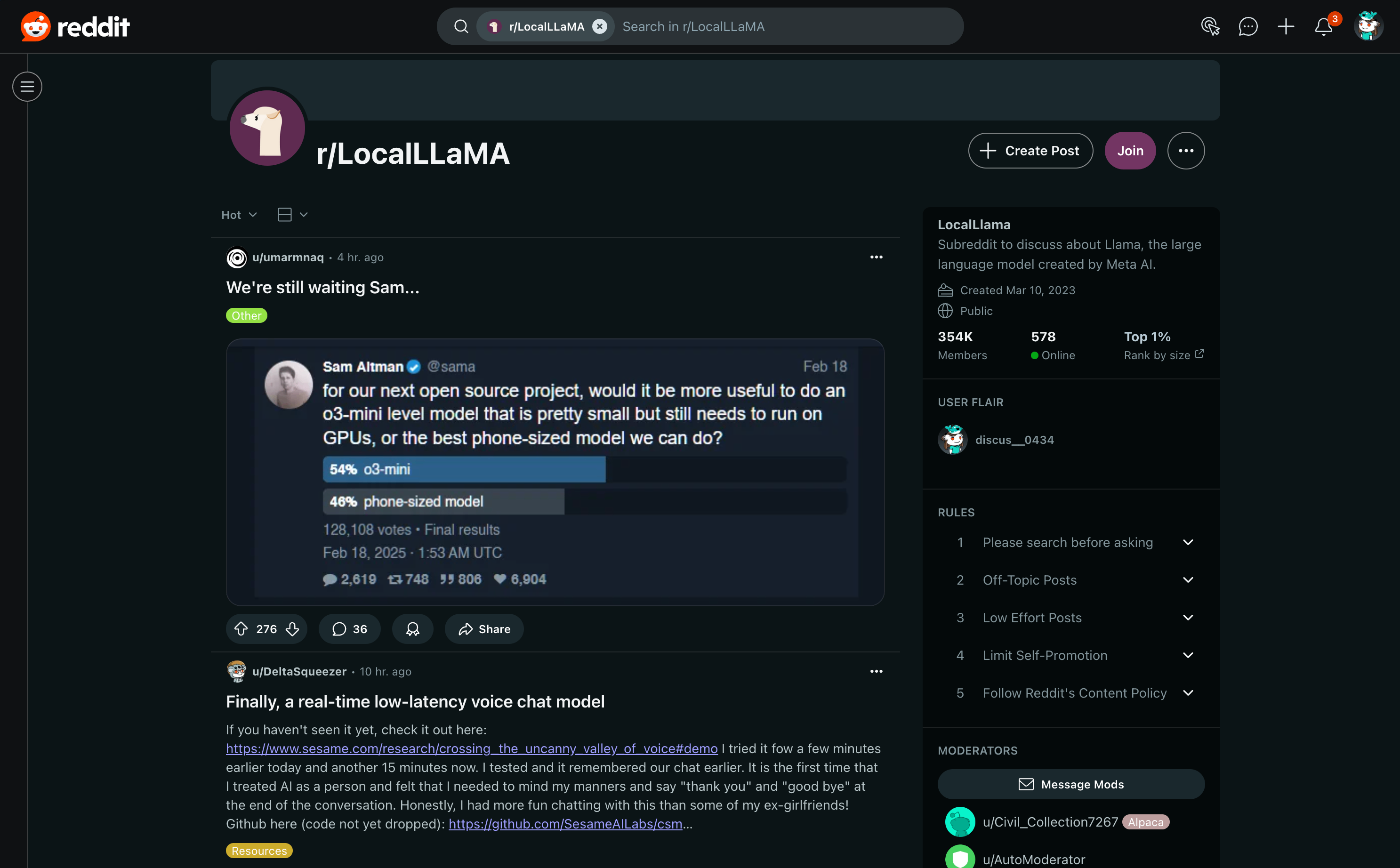Viewport: 1400px width, 868px height.
Task: Click the Message Mods button
Action: pyautogui.click(x=1071, y=784)
